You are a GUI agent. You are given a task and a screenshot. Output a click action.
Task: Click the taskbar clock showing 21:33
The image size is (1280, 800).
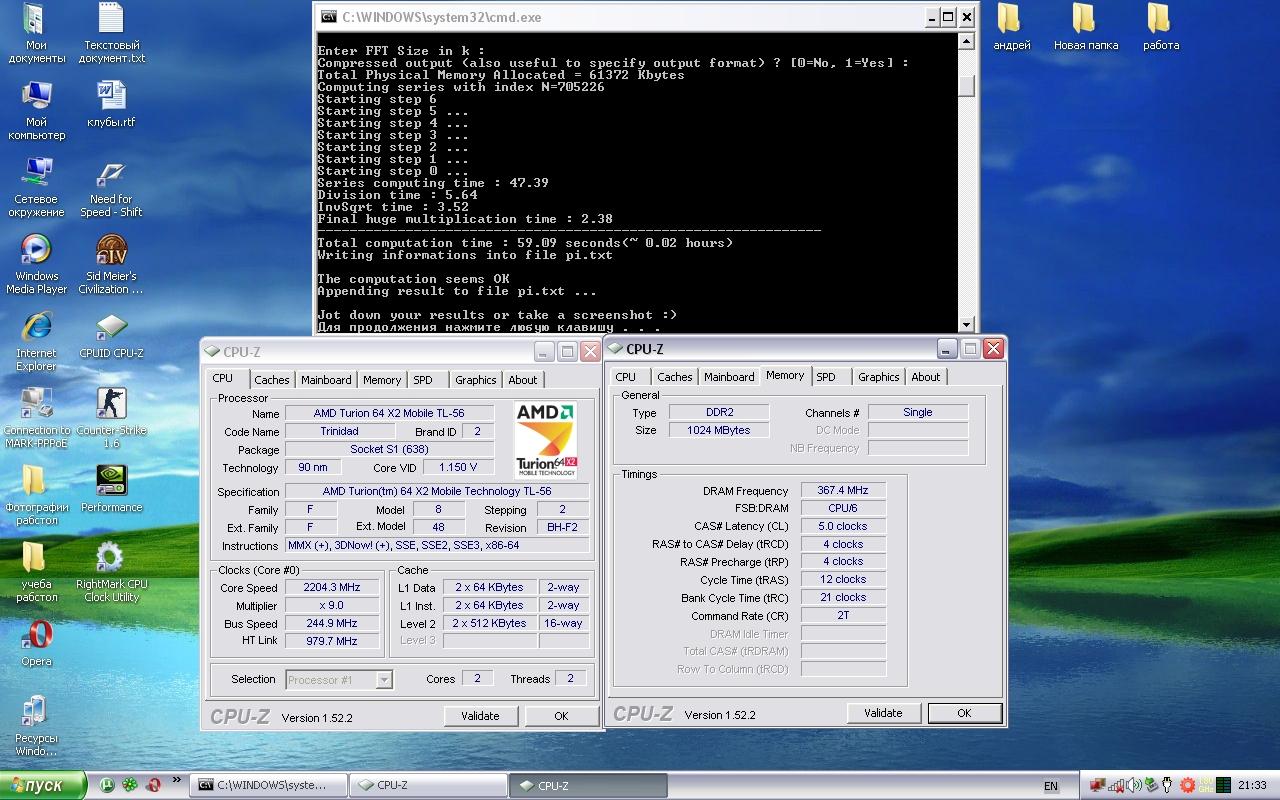[1252, 786]
